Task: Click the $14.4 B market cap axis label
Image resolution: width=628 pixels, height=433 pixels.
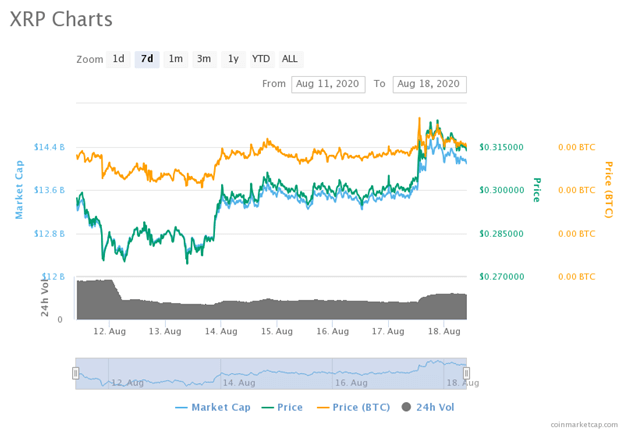Action: point(49,147)
